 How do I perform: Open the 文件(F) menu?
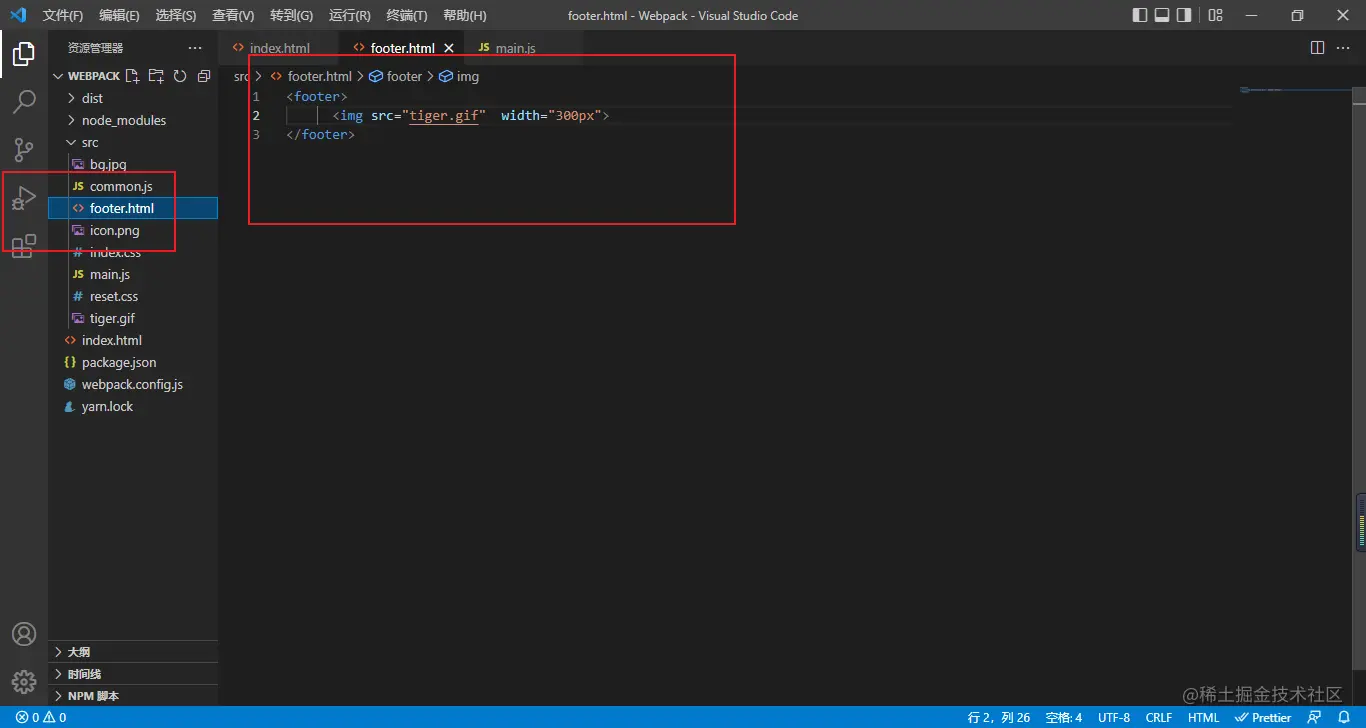point(63,15)
